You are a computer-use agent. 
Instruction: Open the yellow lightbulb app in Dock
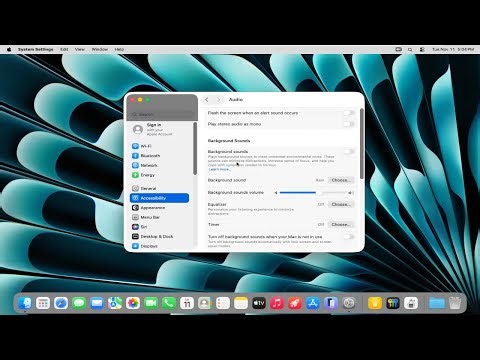click(x=375, y=303)
